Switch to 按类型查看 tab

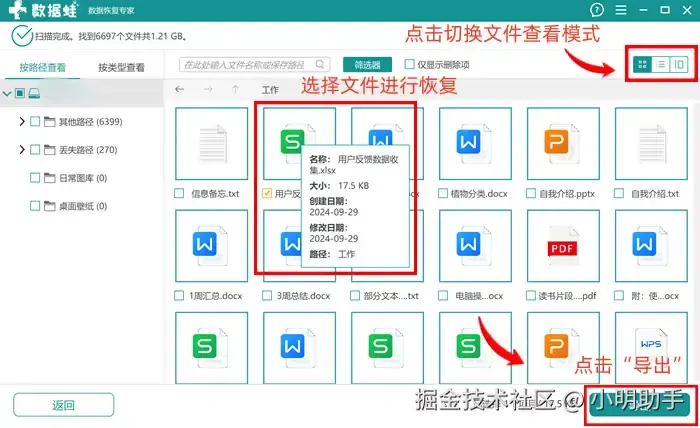coord(121,67)
